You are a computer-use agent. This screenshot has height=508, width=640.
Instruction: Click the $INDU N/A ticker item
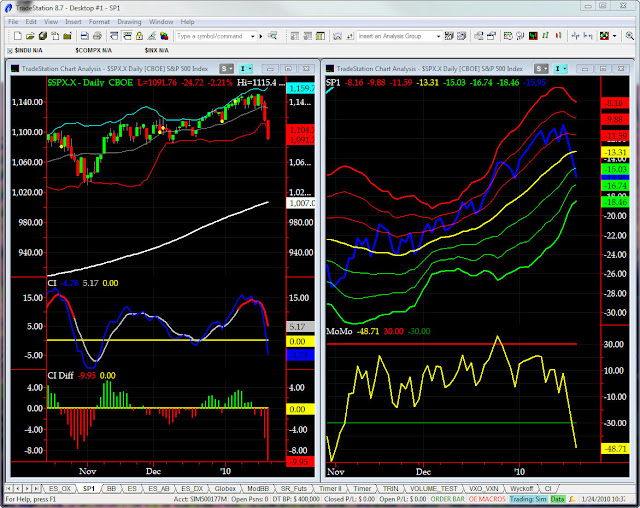tap(28, 51)
